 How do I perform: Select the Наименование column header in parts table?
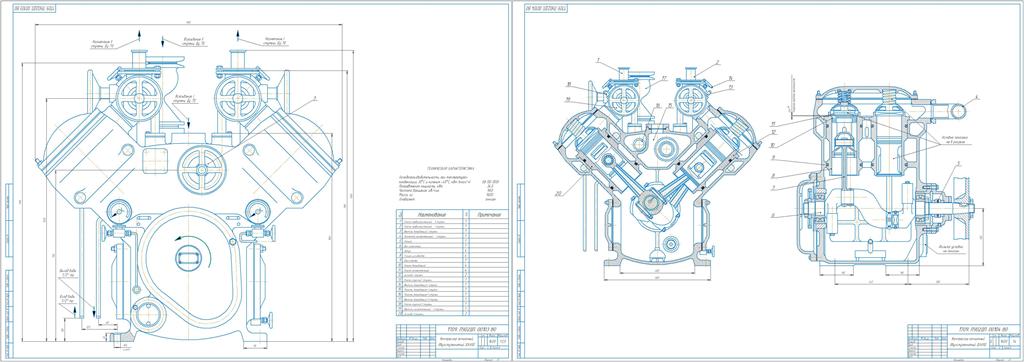coord(427,214)
